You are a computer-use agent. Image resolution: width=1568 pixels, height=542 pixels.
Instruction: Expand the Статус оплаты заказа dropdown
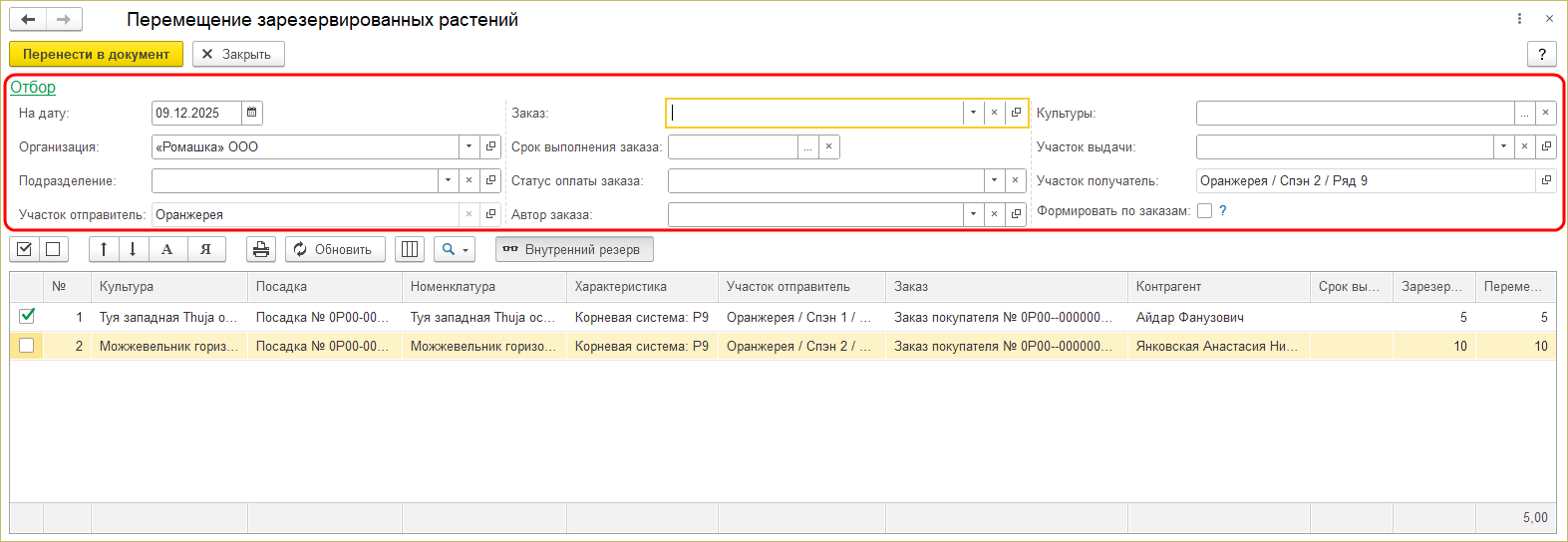(994, 180)
